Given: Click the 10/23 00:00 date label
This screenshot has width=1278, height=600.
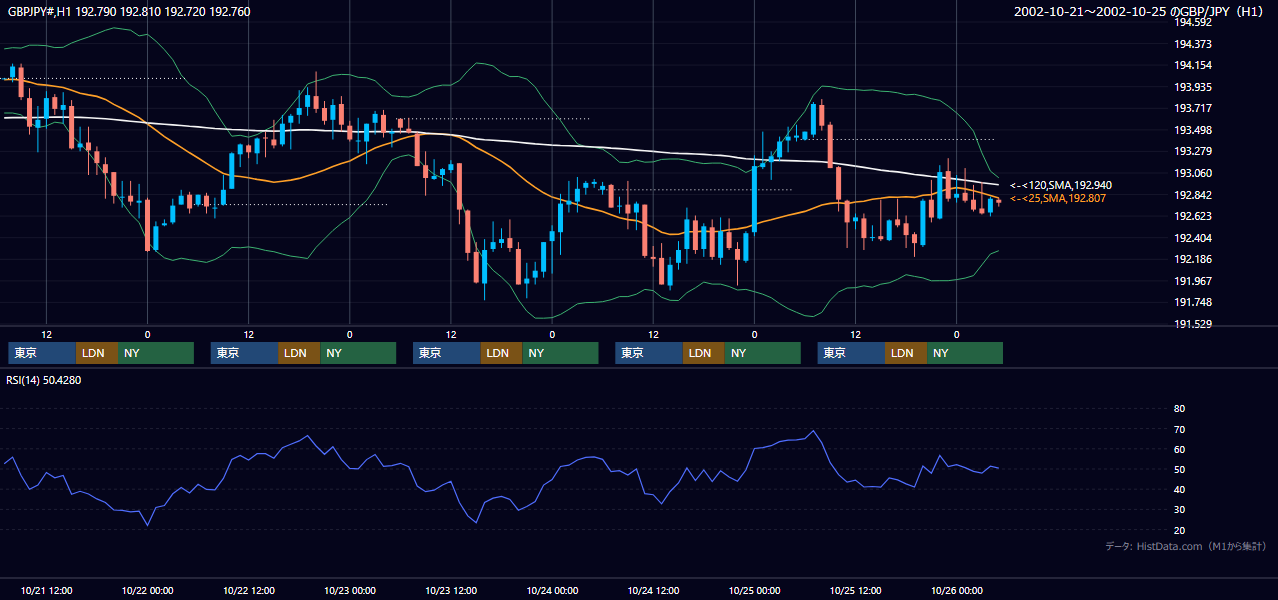Looking at the screenshot, I should coord(349,590).
